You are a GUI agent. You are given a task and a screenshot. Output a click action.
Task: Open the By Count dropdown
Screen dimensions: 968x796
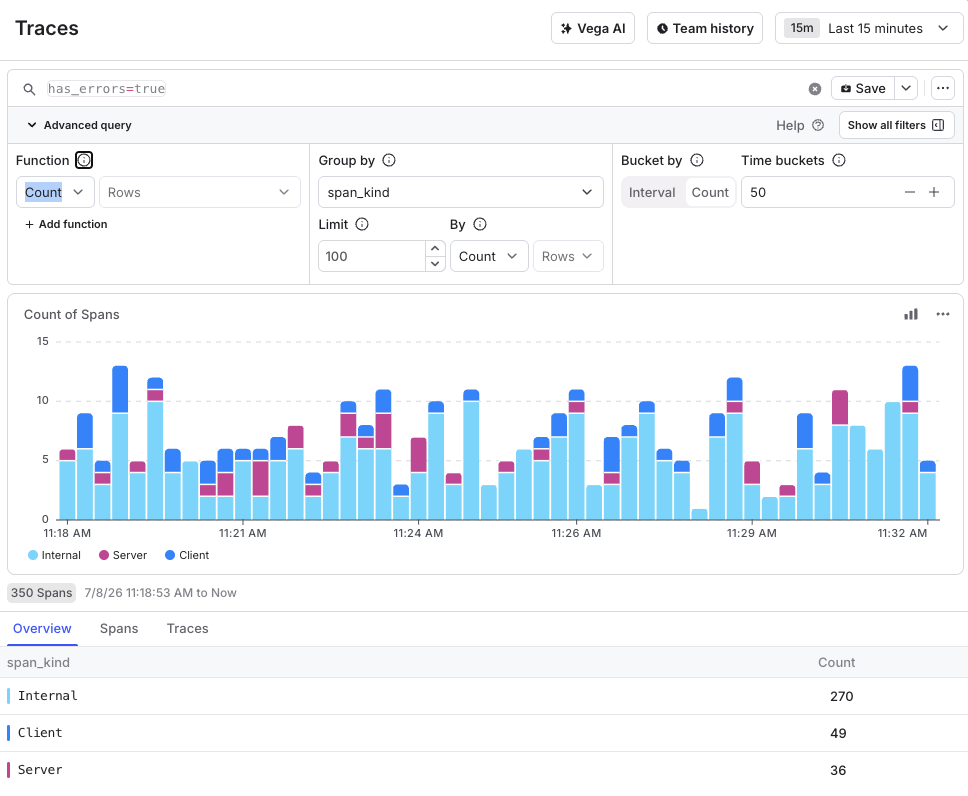coord(489,256)
